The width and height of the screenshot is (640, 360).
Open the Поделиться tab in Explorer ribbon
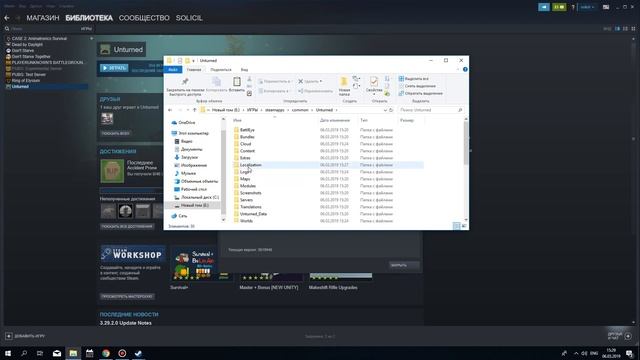click(x=221, y=70)
